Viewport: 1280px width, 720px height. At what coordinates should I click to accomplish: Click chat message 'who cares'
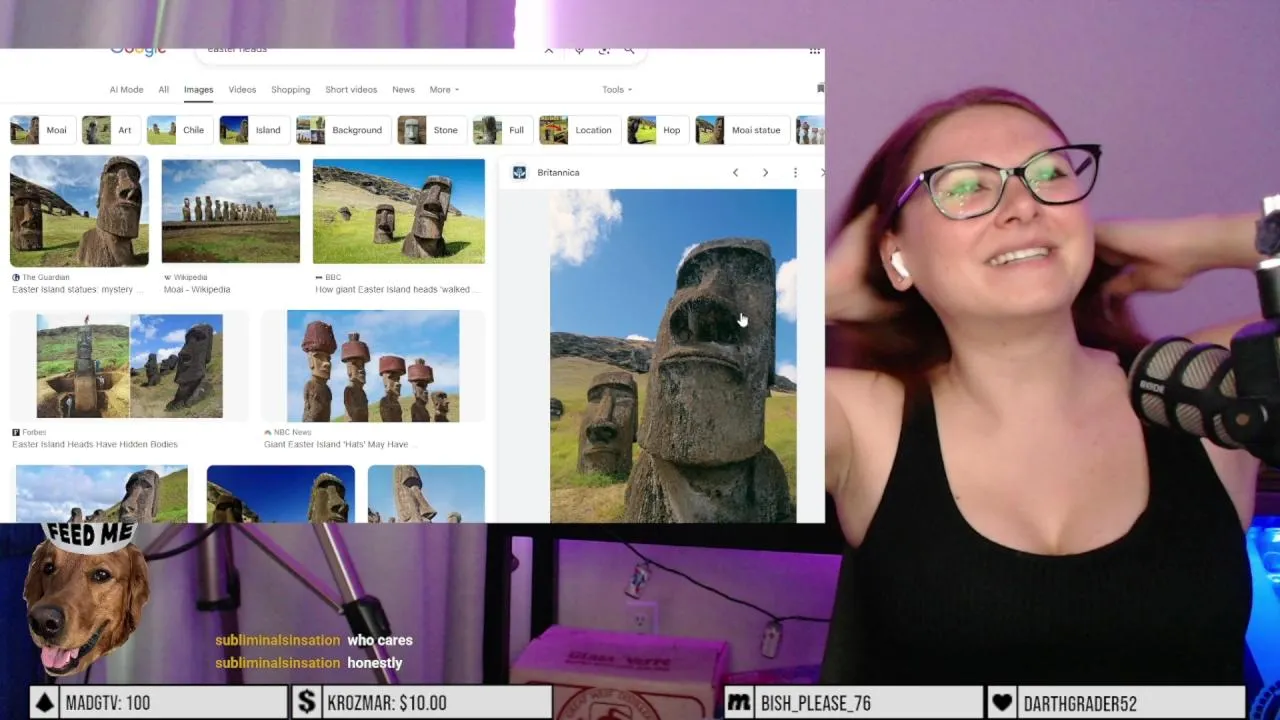[380, 640]
